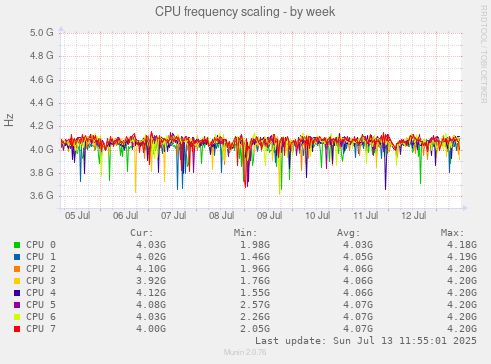The width and height of the screenshot is (491, 364).
Task: Click the '06 Jul' x-axis date label
Action: pos(125,216)
